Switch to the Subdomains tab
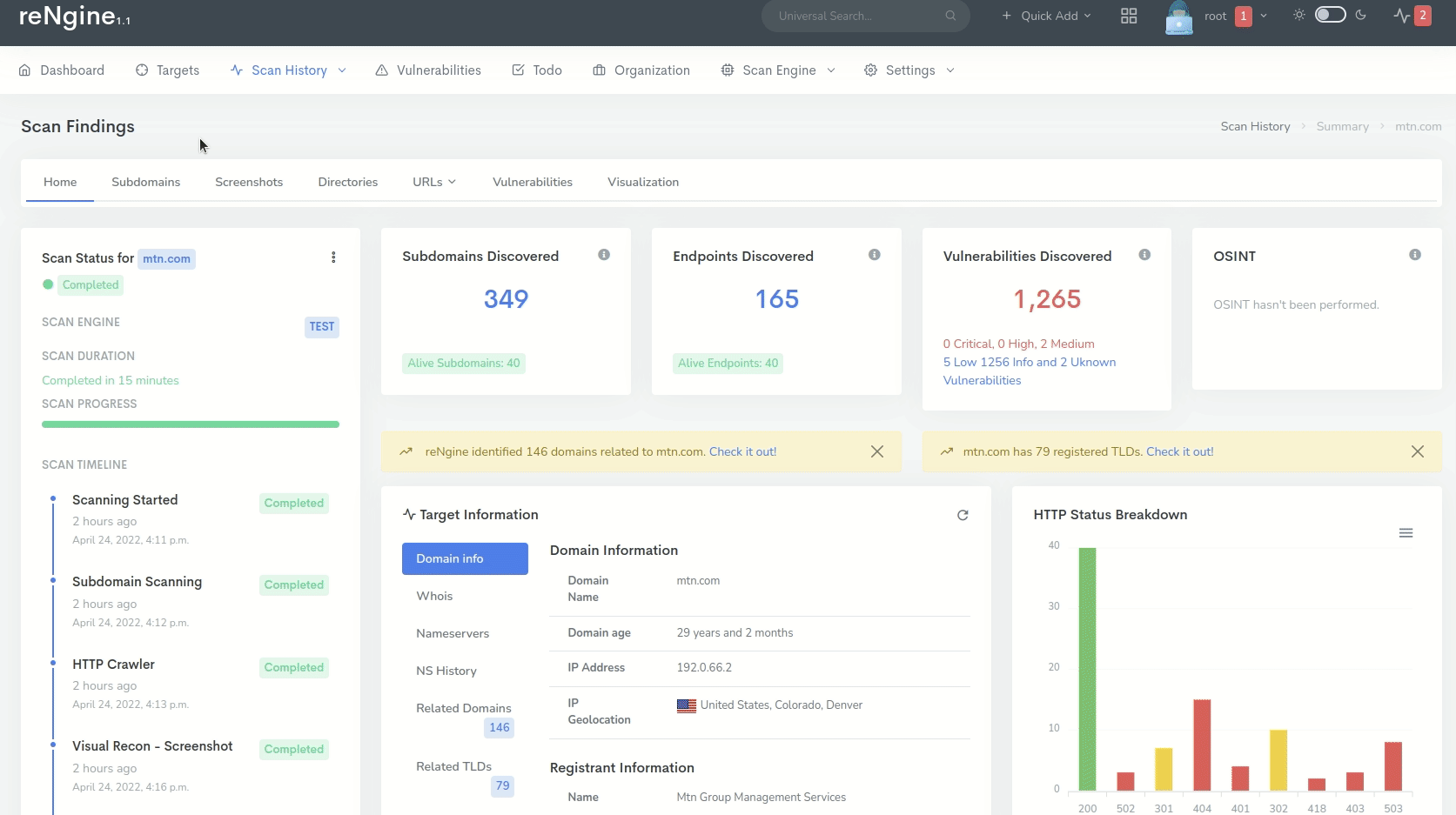This screenshot has height=815, width=1456. [x=145, y=182]
